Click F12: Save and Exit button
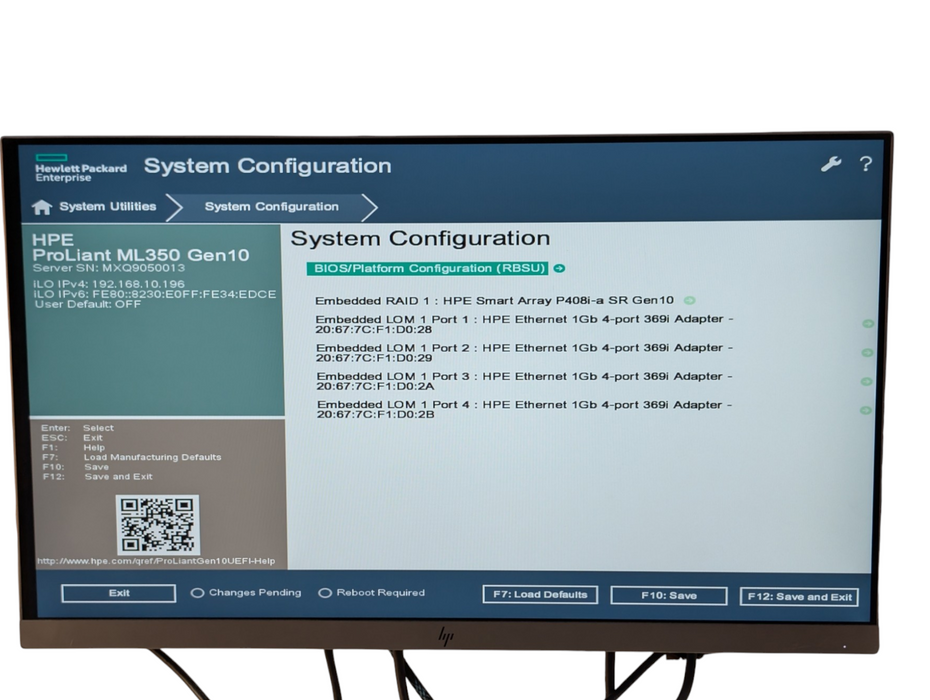 (x=800, y=597)
